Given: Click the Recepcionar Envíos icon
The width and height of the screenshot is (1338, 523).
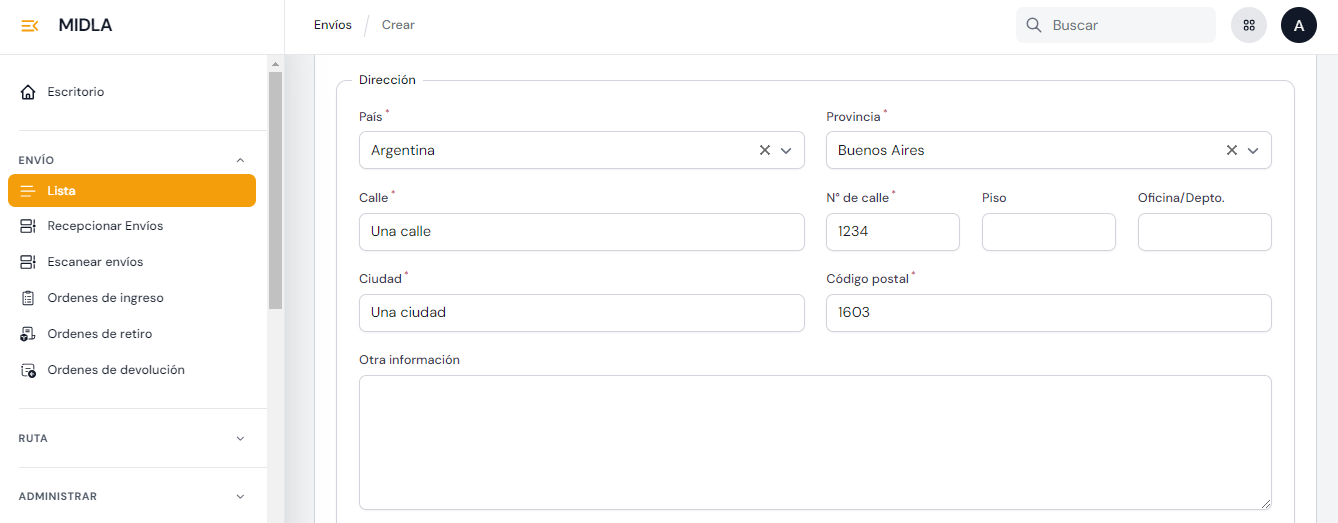Looking at the screenshot, I should click(28, 226).
